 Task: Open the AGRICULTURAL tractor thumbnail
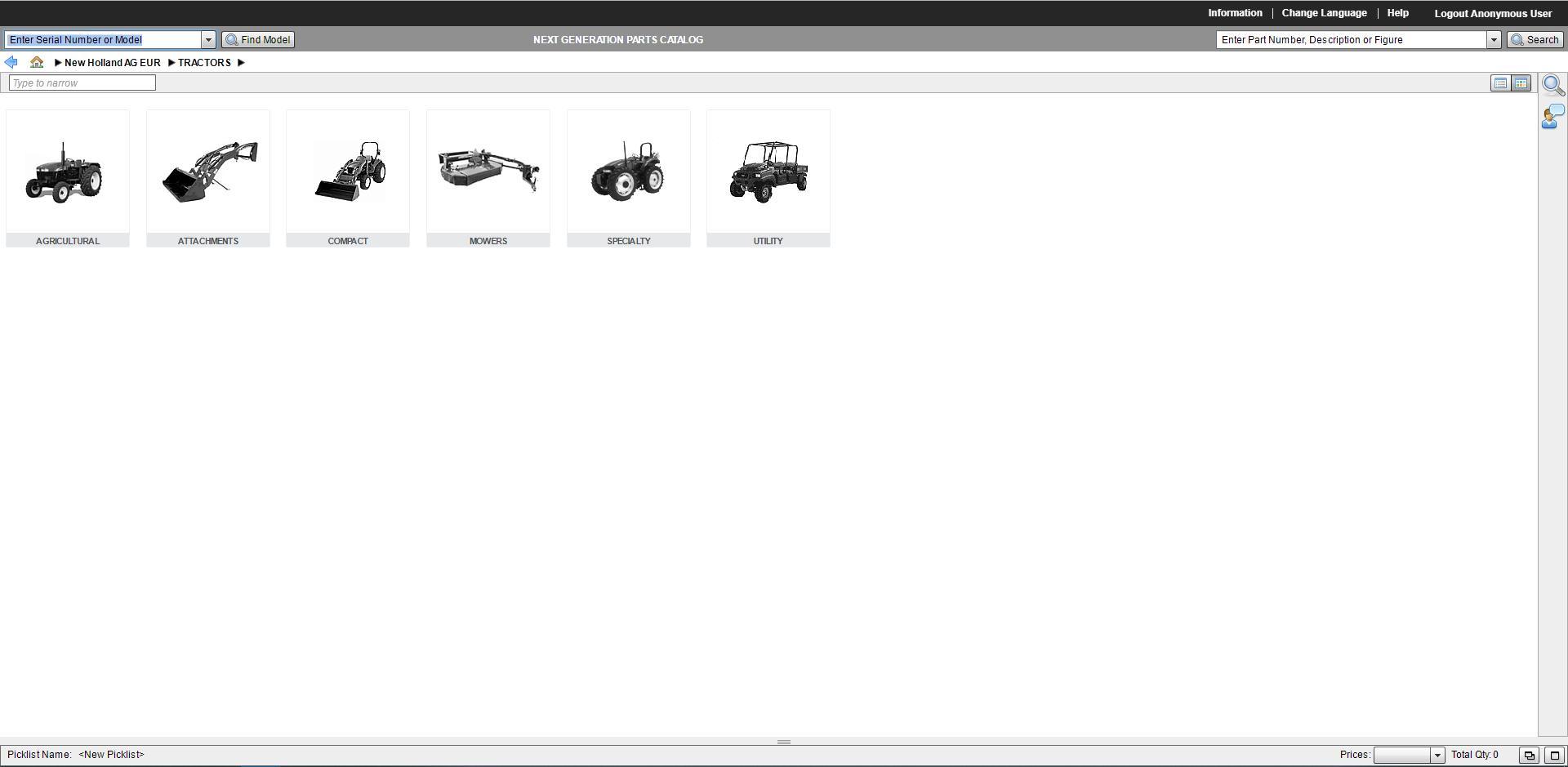[68, 172]
